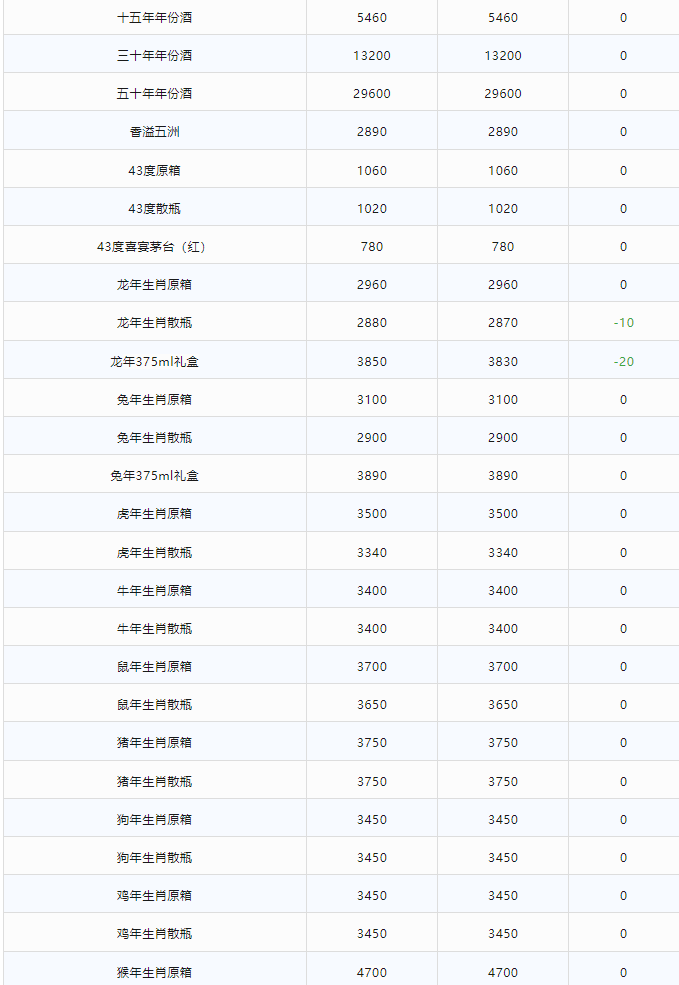Select the 三十年年份酒 row name
Viewport: 679px width, 985px height.
155,55
